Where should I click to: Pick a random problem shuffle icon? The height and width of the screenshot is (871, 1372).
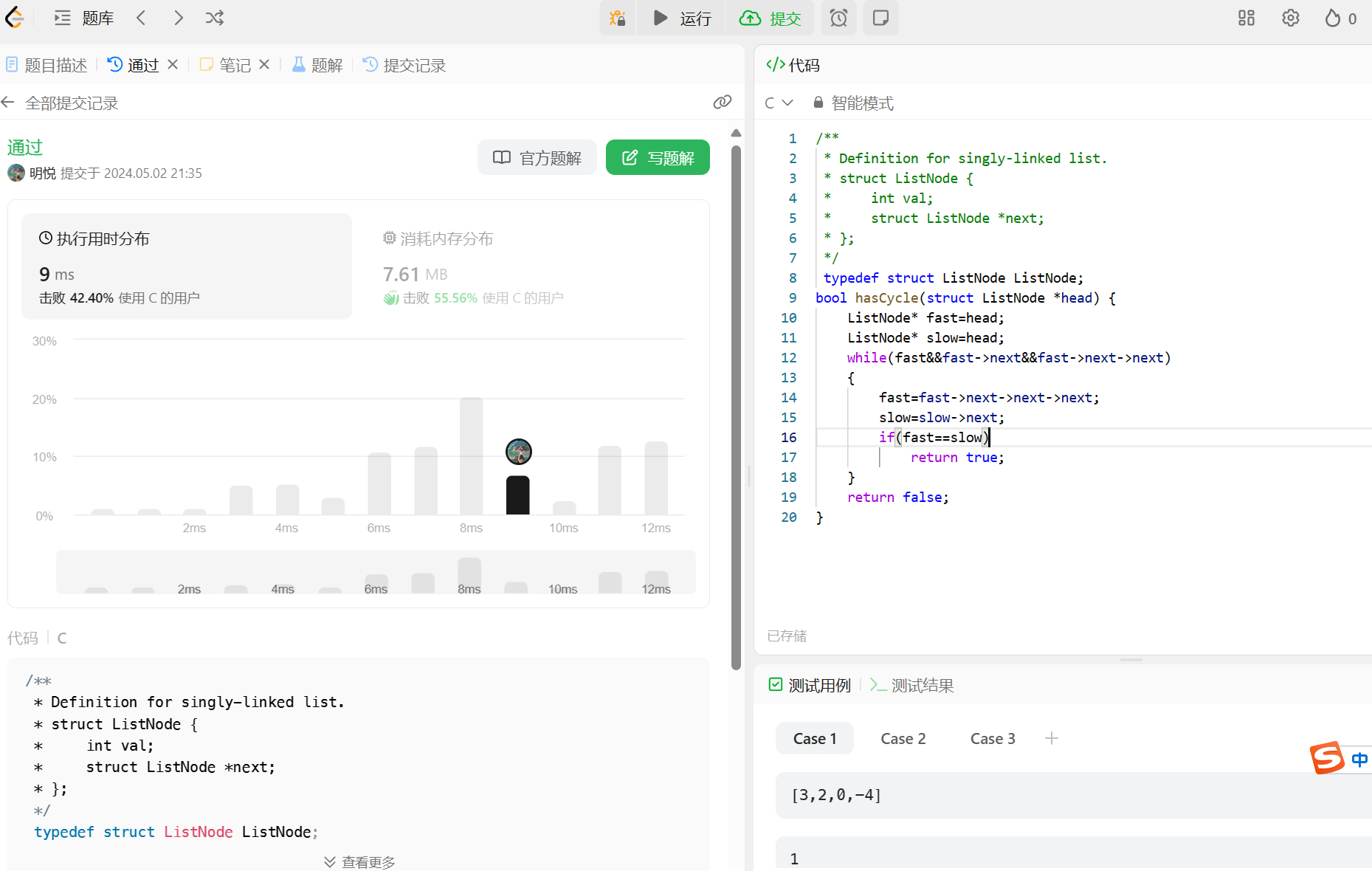click(x=215, y=18)
